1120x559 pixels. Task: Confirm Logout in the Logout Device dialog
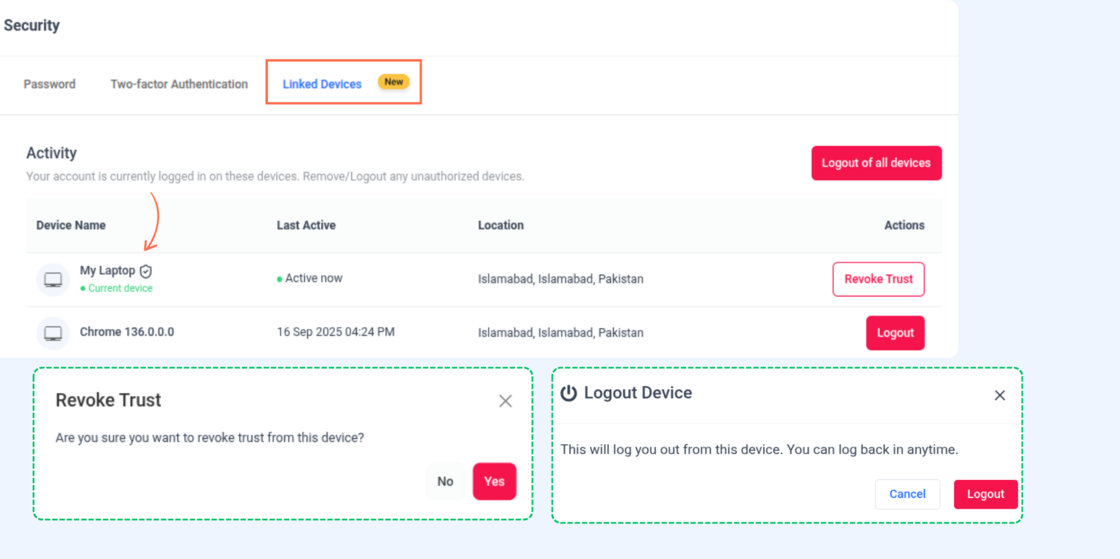pyautogui.click(x=985, y=494)
